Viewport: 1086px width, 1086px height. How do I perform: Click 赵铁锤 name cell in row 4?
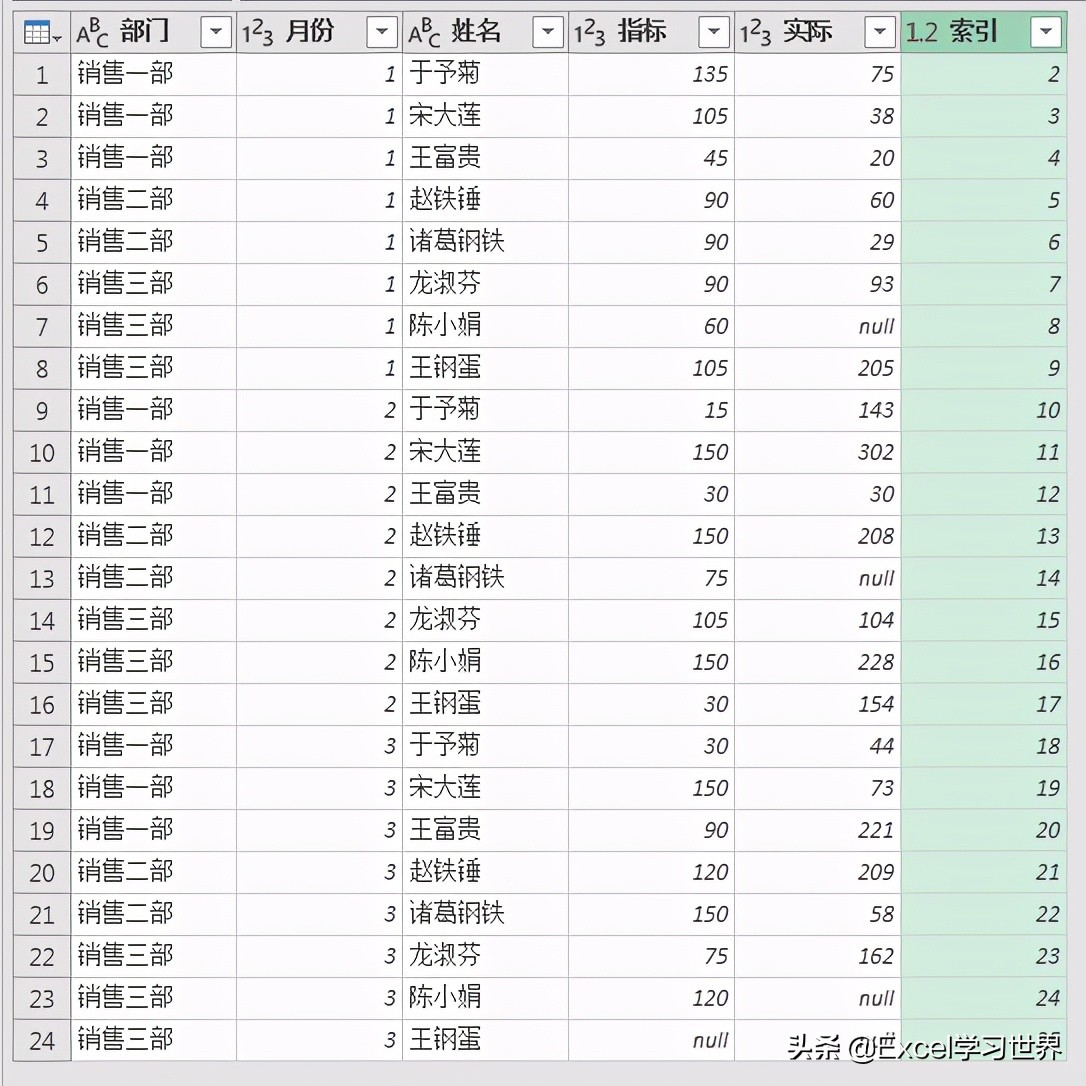[x=486, y=201]
